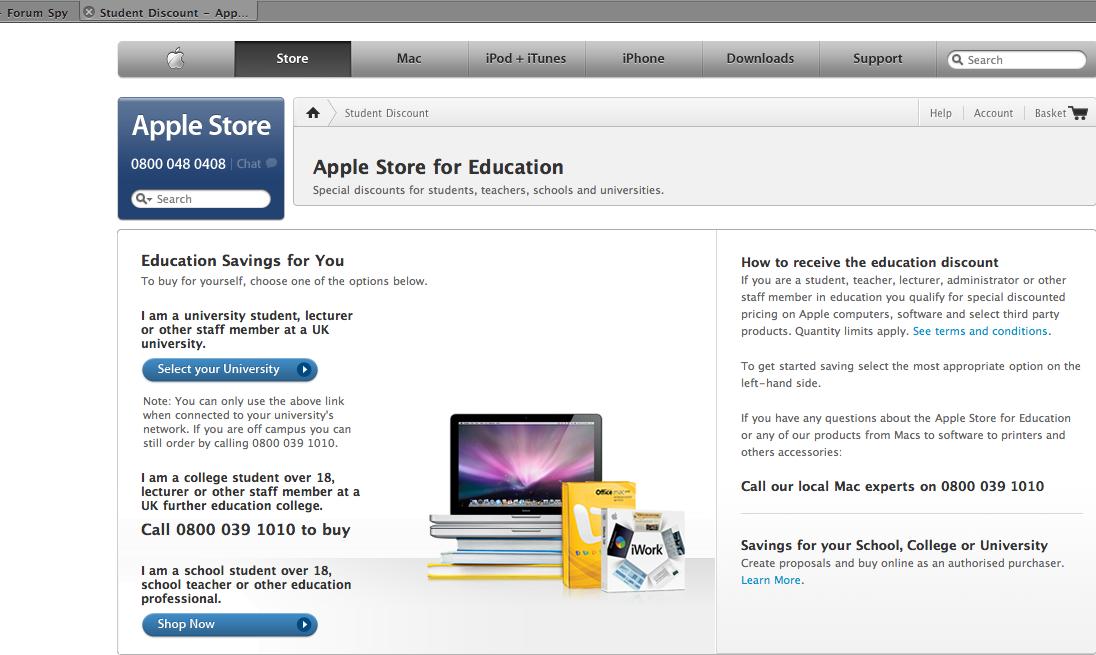Viewport: 1096px width, 655px height.
Task: Click Education Savings for You heading
Action: tap(243, 261)
